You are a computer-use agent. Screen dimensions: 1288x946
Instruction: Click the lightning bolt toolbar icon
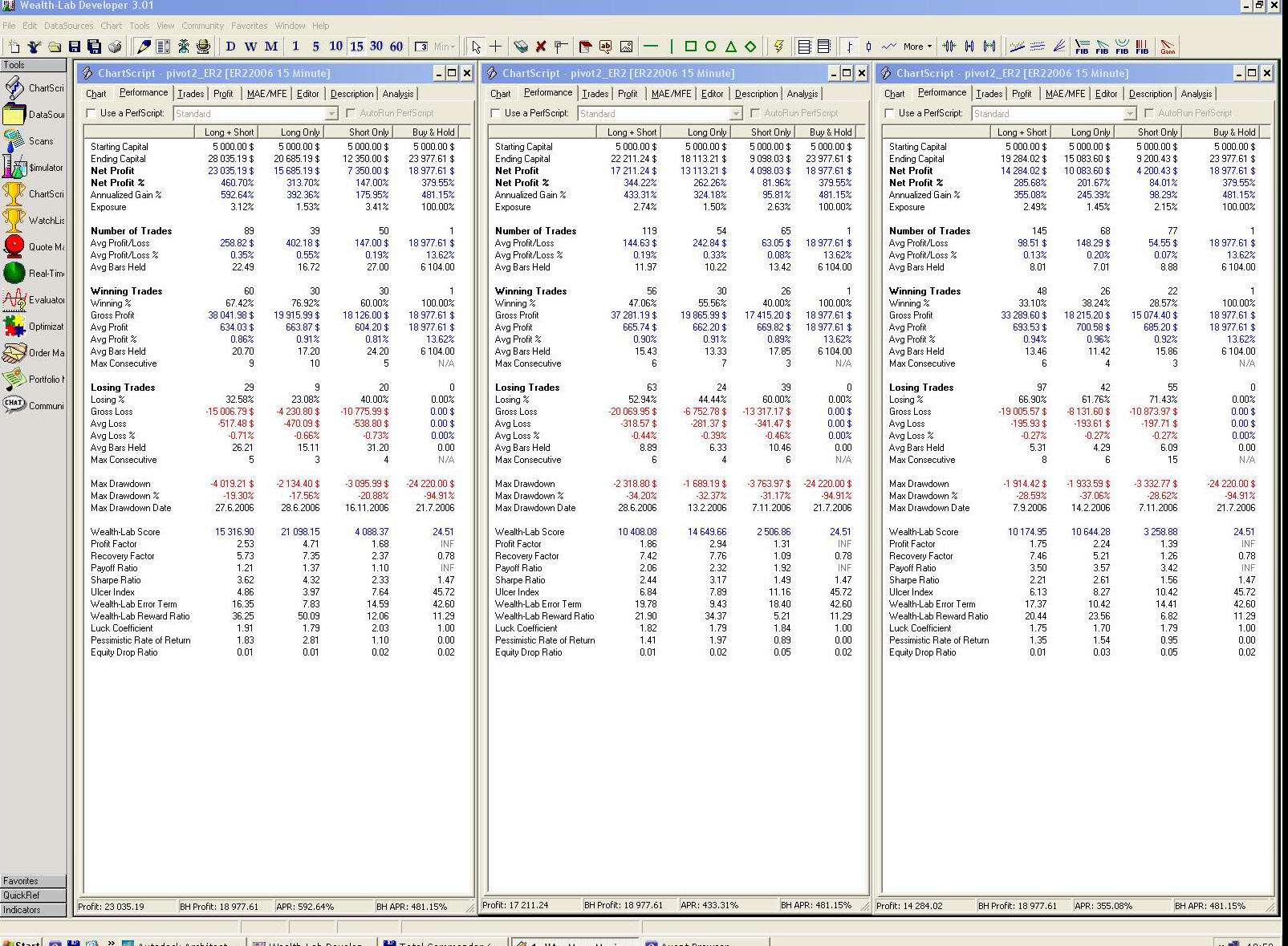(778, 47)
